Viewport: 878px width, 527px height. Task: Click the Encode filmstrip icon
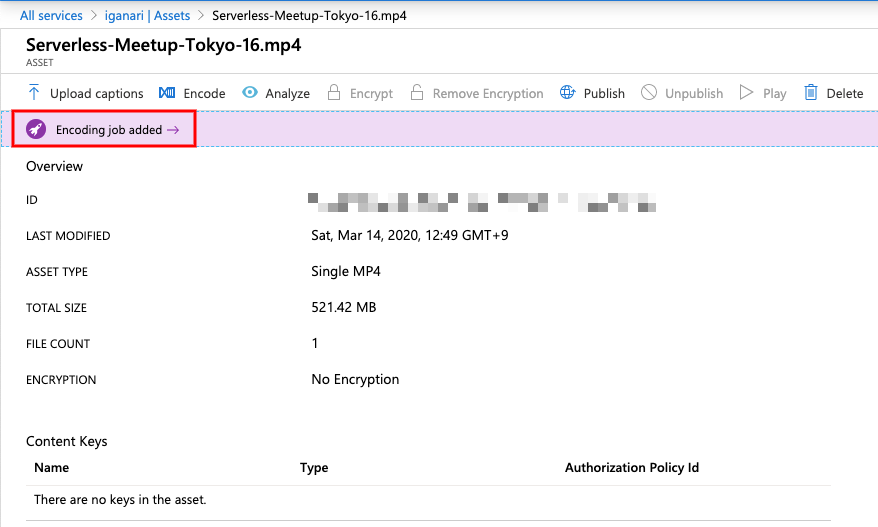pos(167,93)
